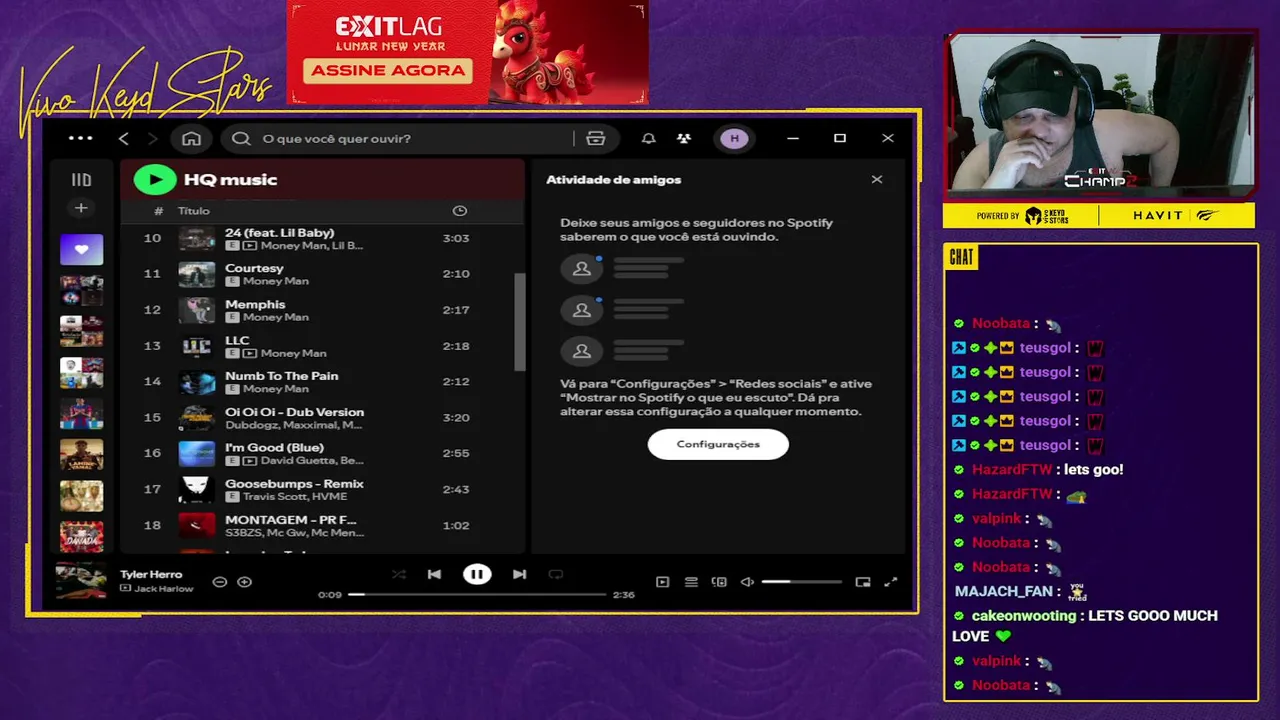Viewport: 1280px width, 720px height.
Task: Select track 24 (feat. Lil Baby)
Action: click(322, 238)
